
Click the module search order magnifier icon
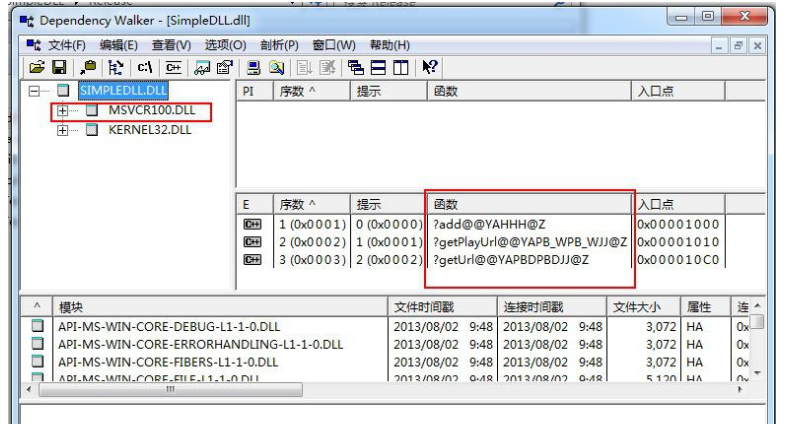[x=276, y=67]
